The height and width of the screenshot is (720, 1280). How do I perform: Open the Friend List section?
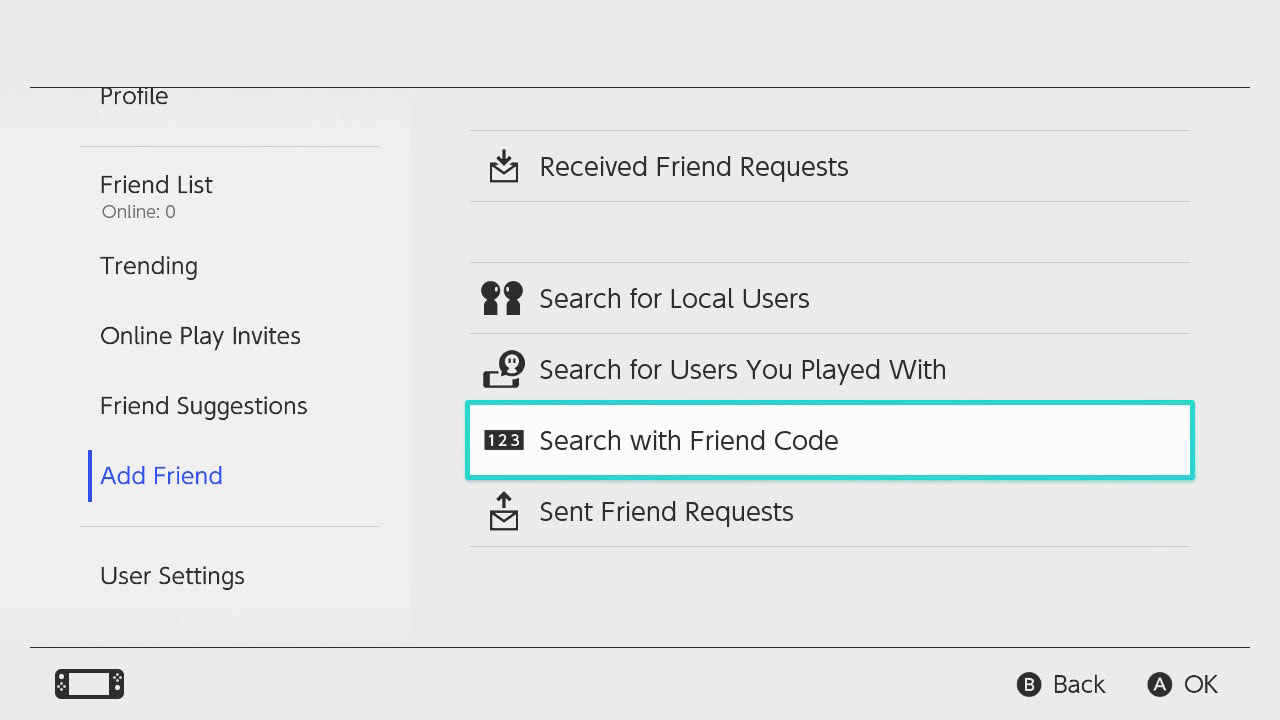[156, 185]
